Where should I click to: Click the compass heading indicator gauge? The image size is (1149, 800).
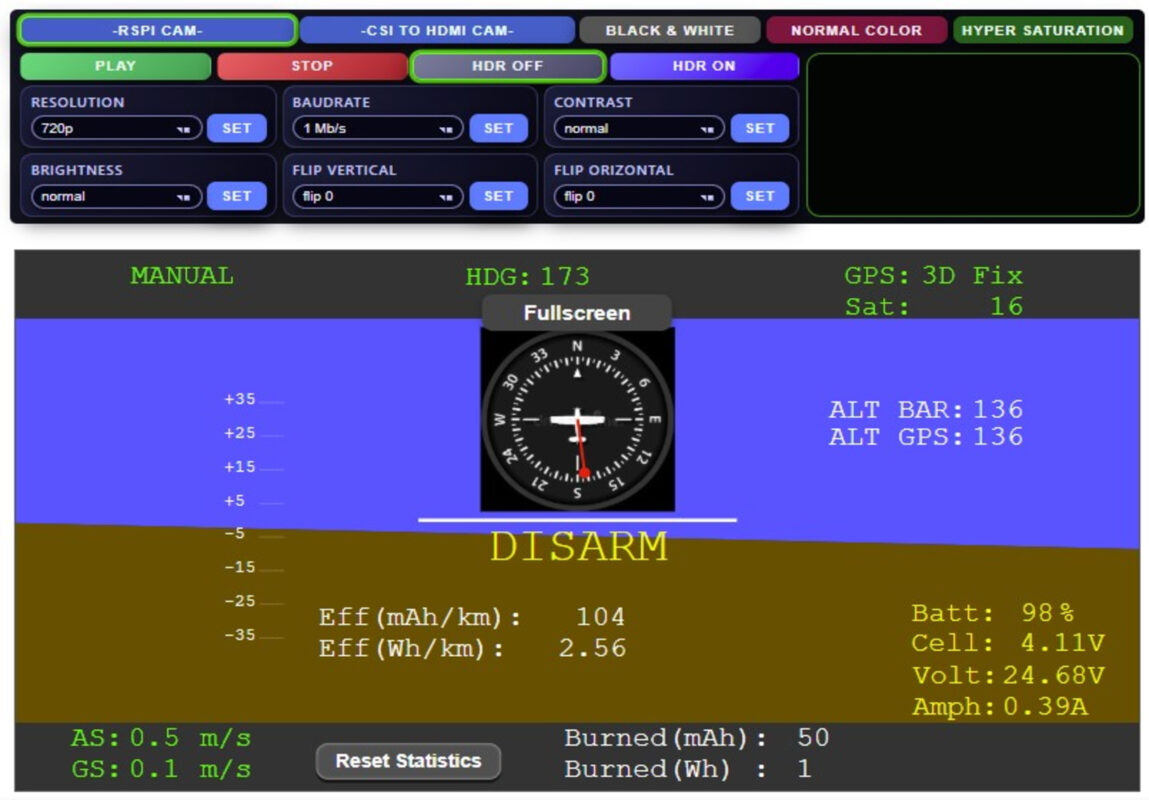tap(577, 420)
